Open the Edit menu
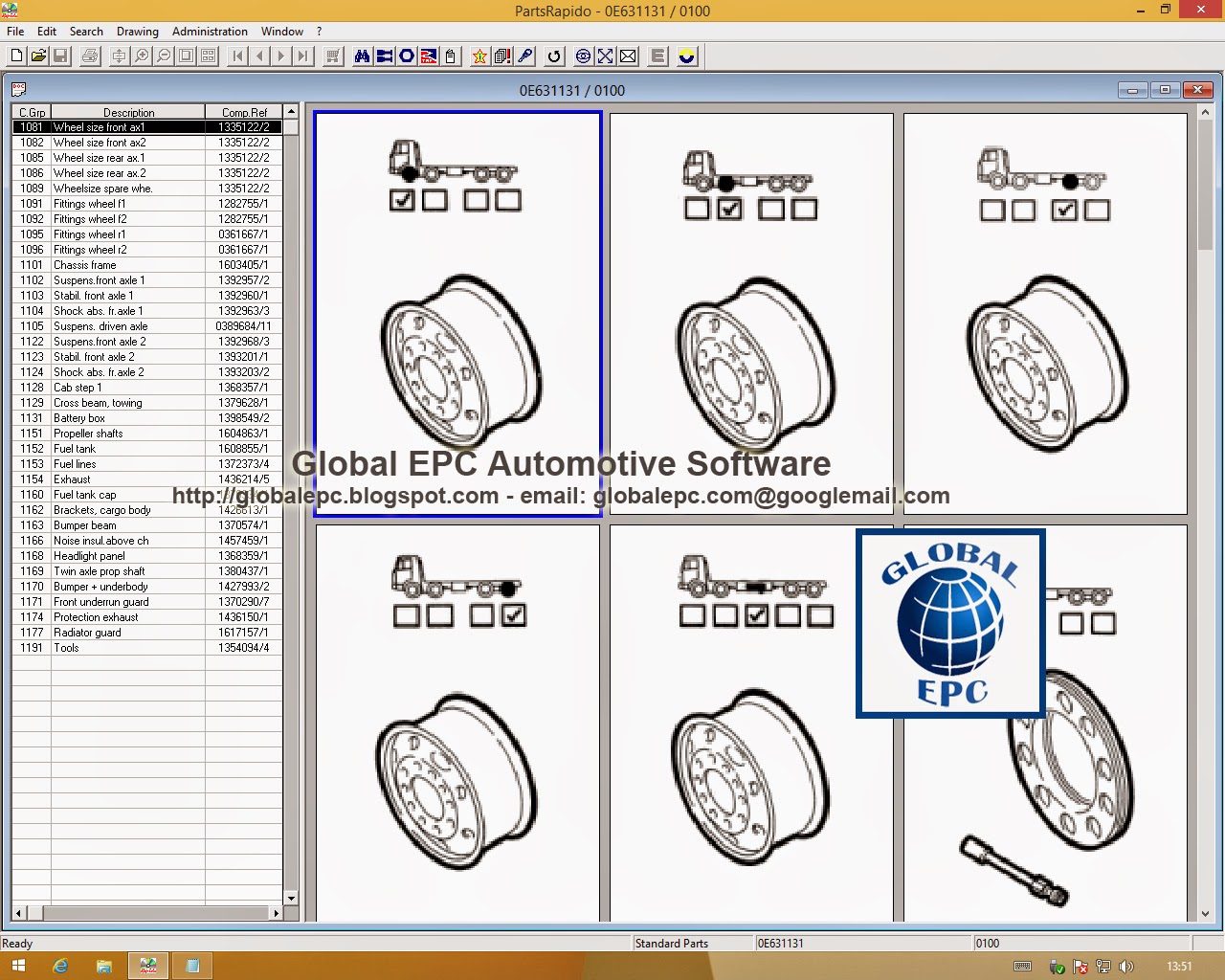Image resolution: width=1225 pixels, height=980 pixels. tap(47, 32)
